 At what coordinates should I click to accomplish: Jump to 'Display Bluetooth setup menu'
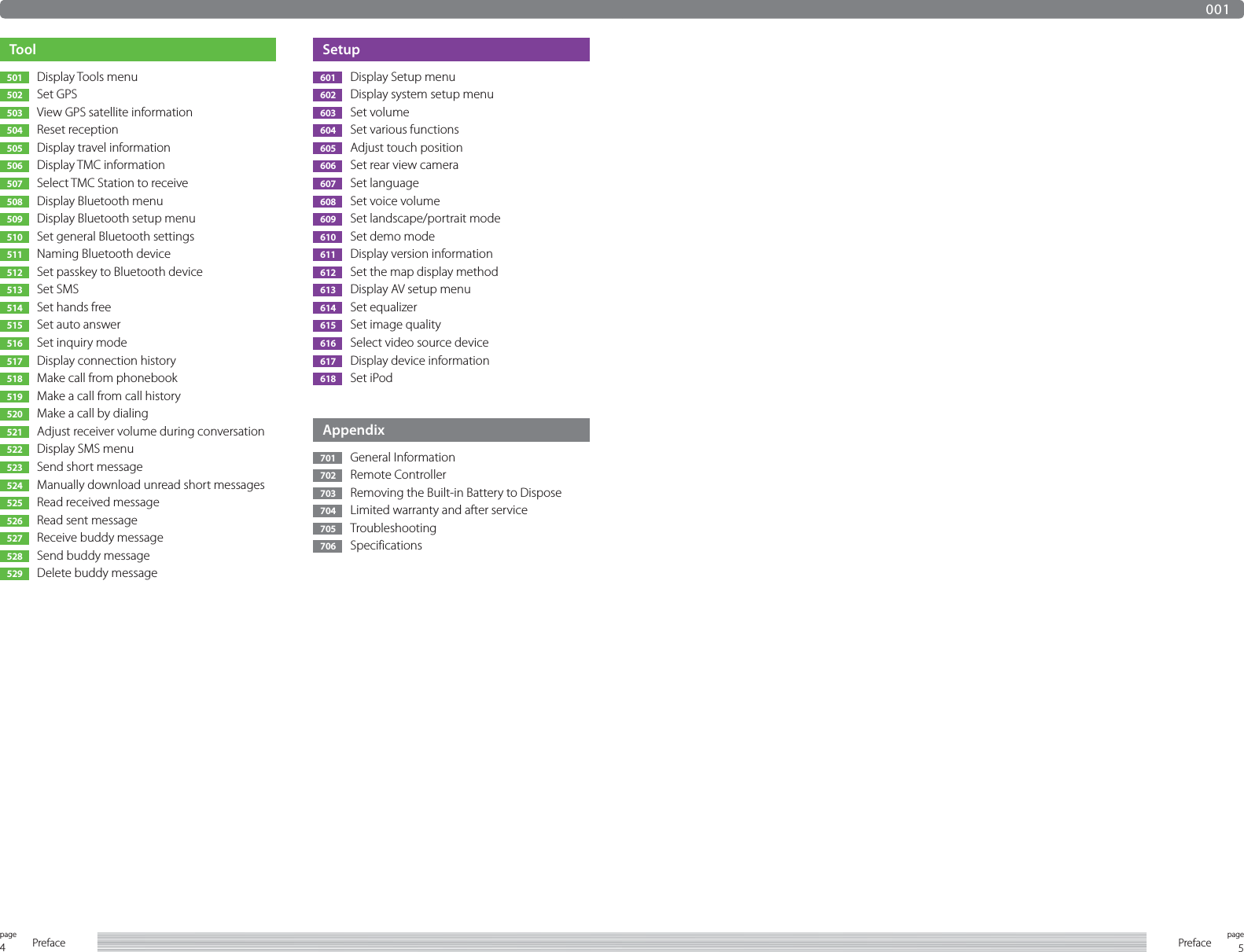click(x=116, y=219)
